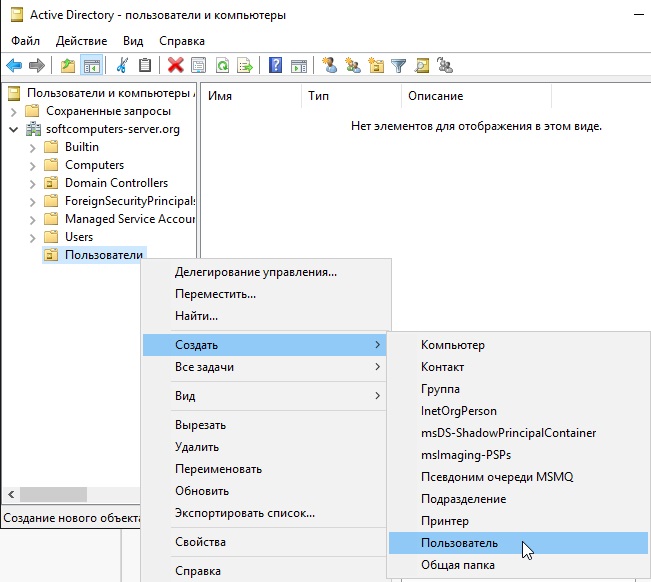Click the Описание column header

pyautogui.click(x=435, y=95)
